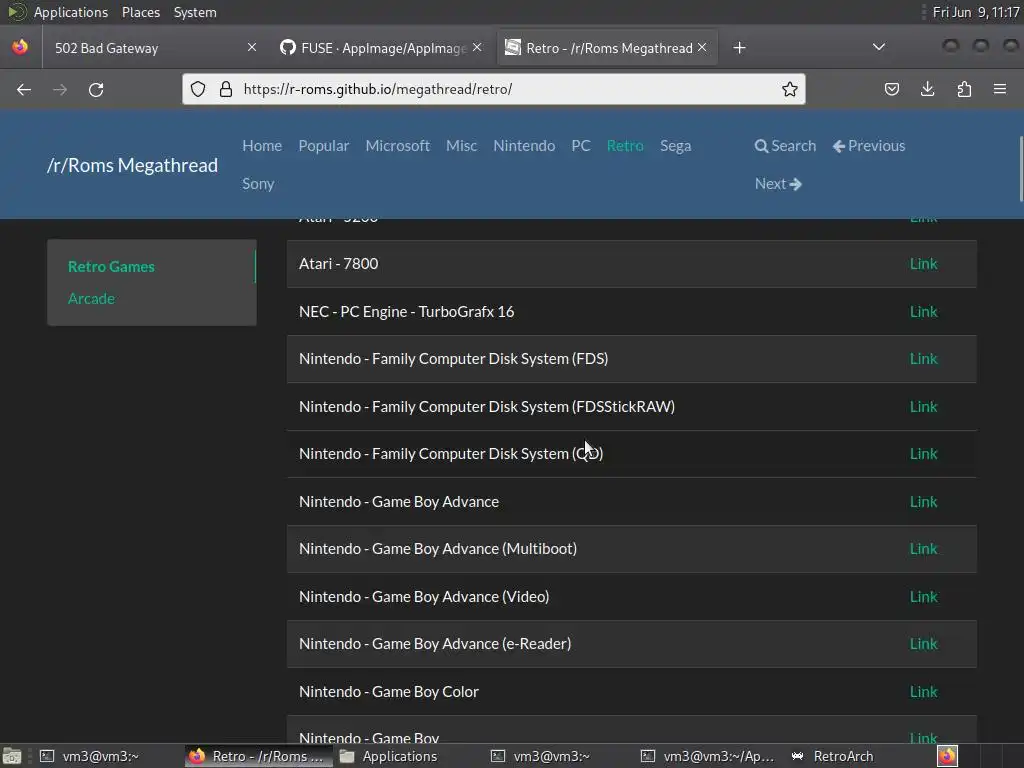Open the Link for Family Computer Disk System (QD)
The image size is (1024, 768).
coord(923,453)
